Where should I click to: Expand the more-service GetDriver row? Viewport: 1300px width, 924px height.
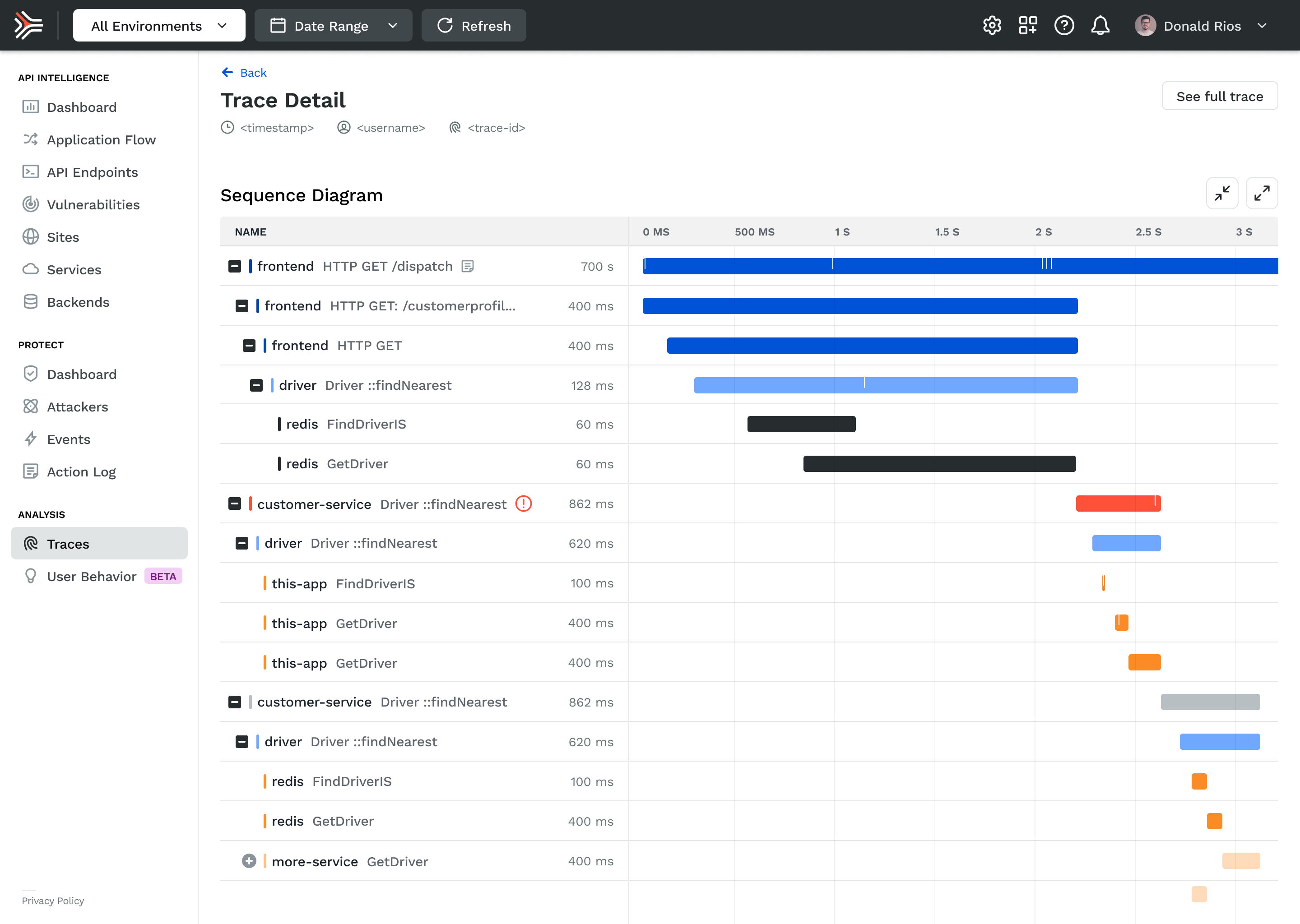[249, 861]
